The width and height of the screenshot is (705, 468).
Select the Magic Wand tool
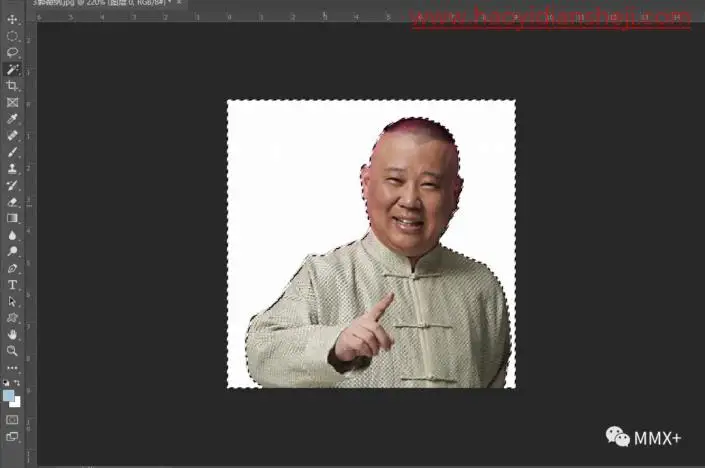12,69
